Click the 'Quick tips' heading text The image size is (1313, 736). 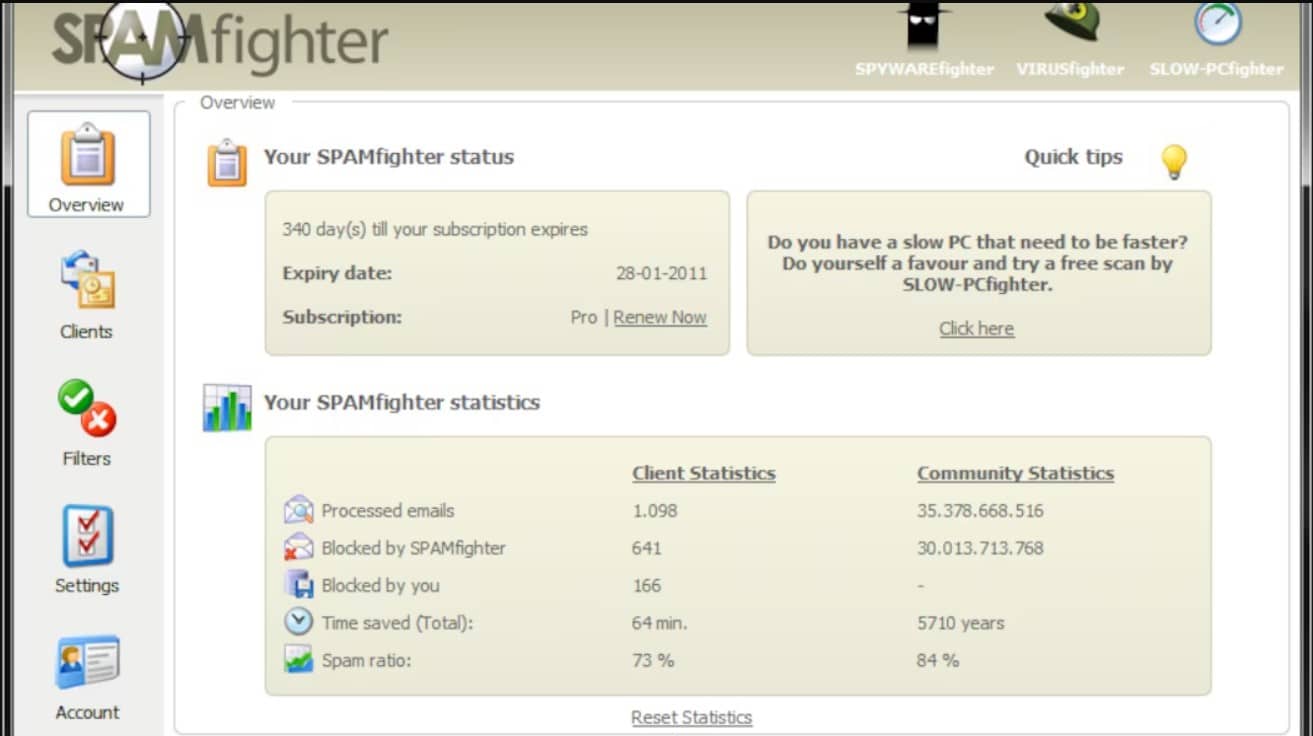1073,157
